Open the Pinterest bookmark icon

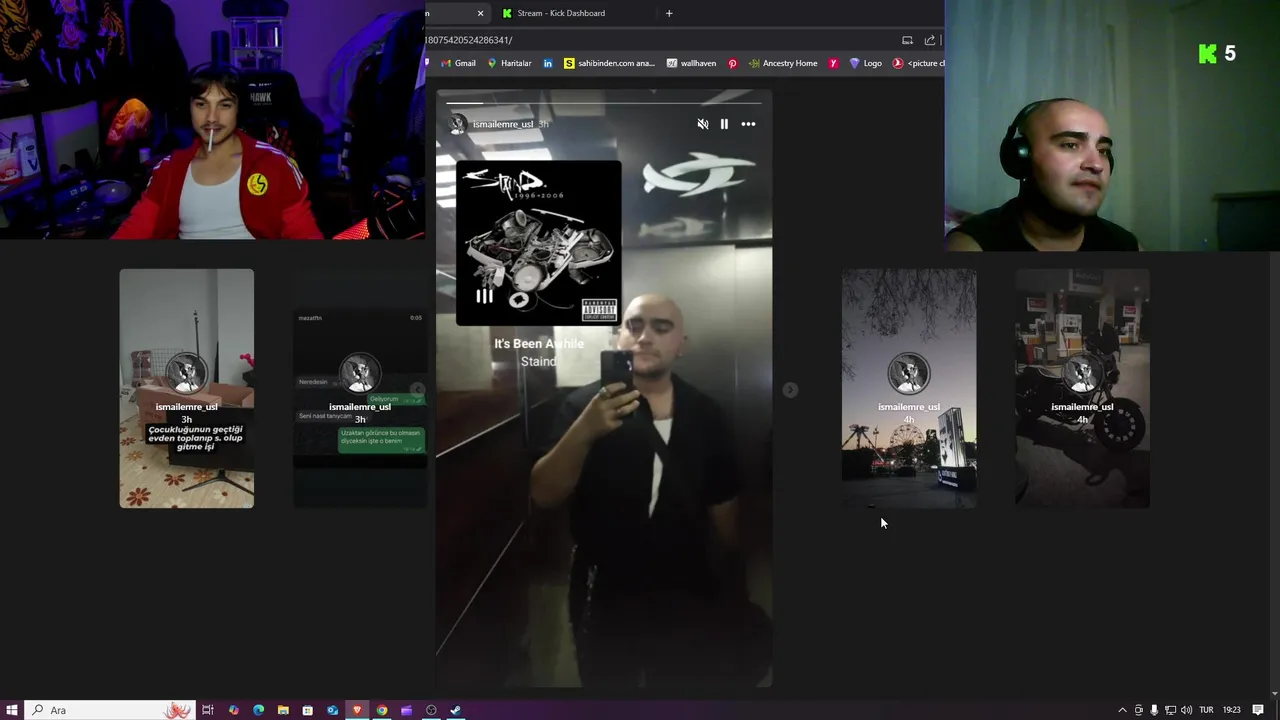click(732, 63)
